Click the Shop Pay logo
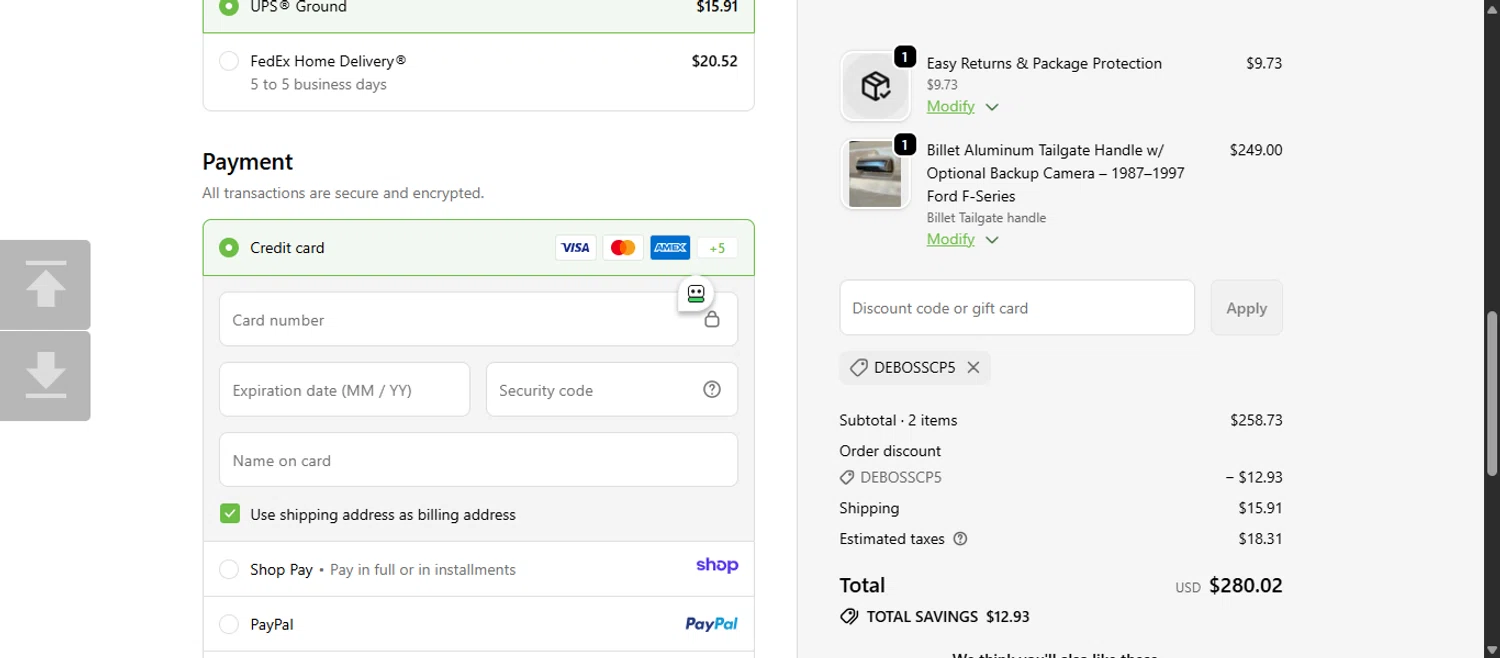The image size is (1500, 658). 717,565
